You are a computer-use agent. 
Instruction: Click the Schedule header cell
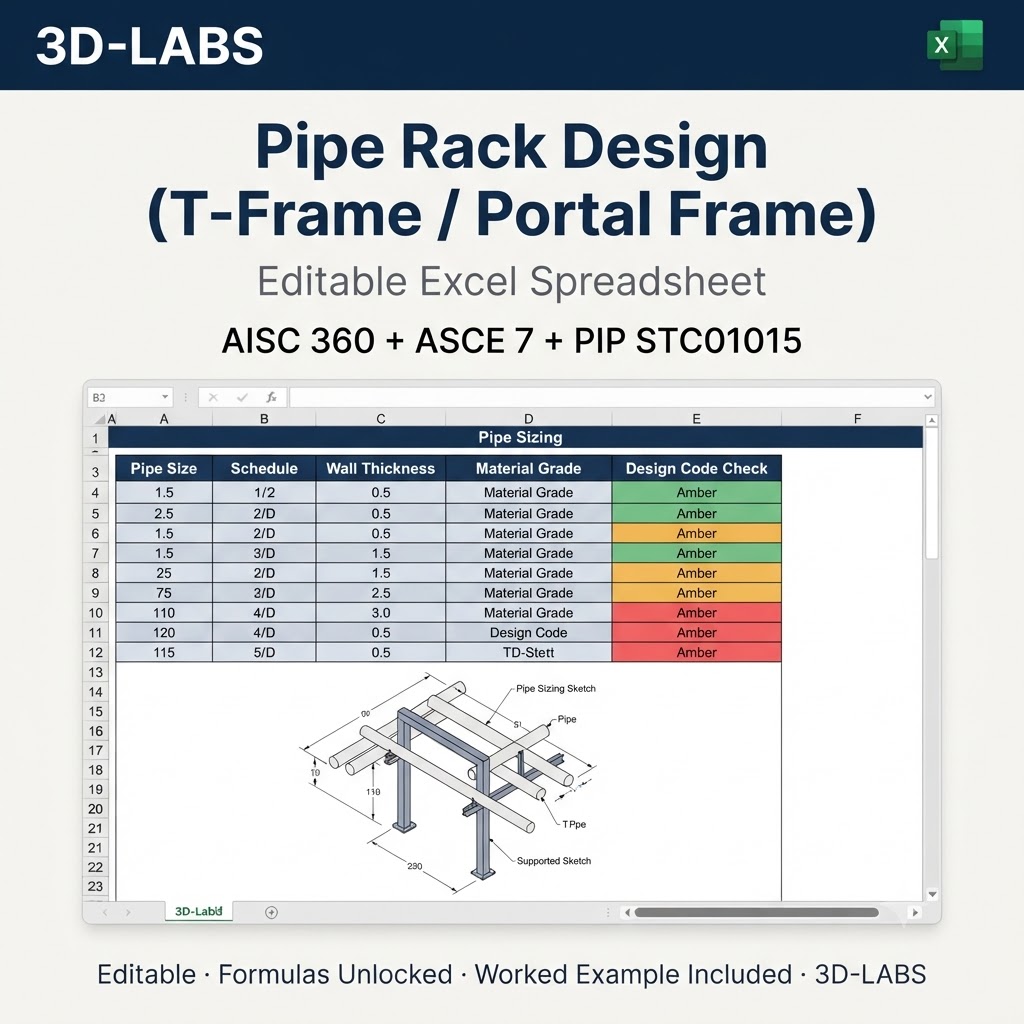264,468
